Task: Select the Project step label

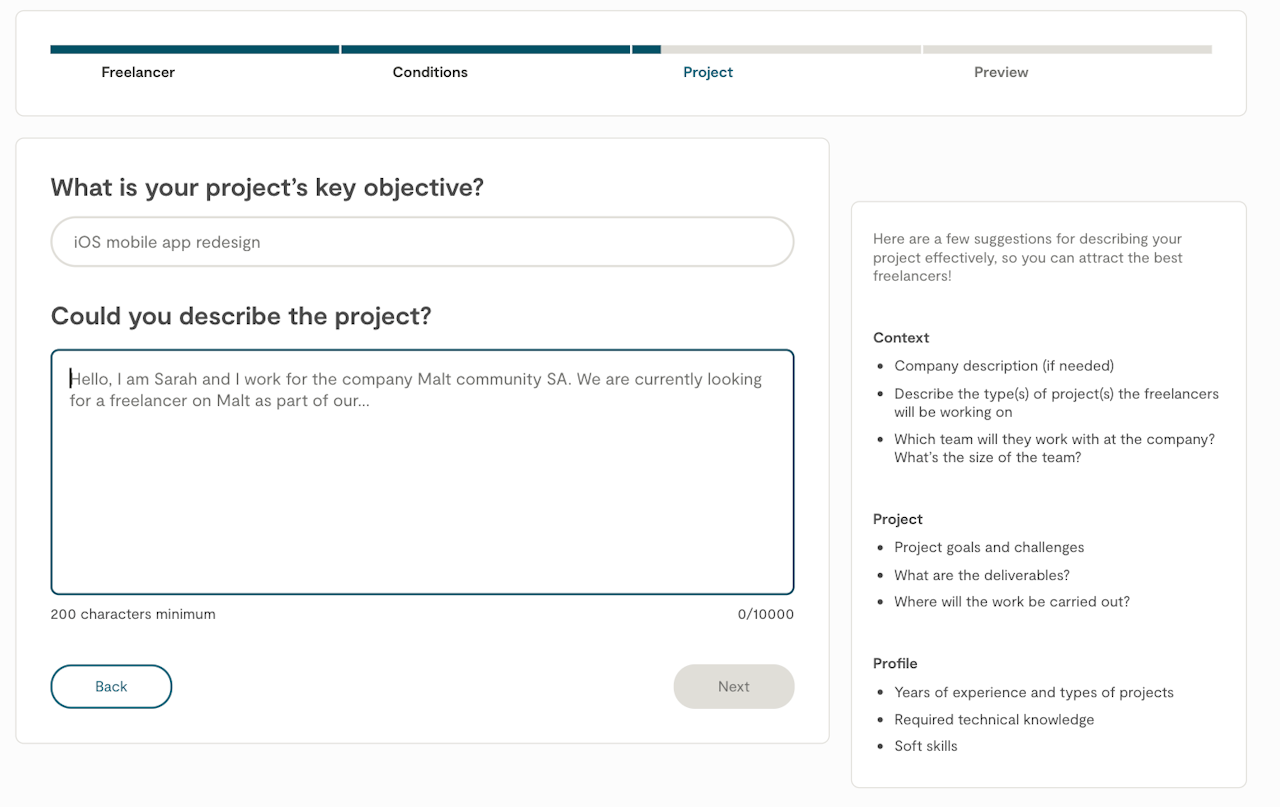Action: [708, 72]
